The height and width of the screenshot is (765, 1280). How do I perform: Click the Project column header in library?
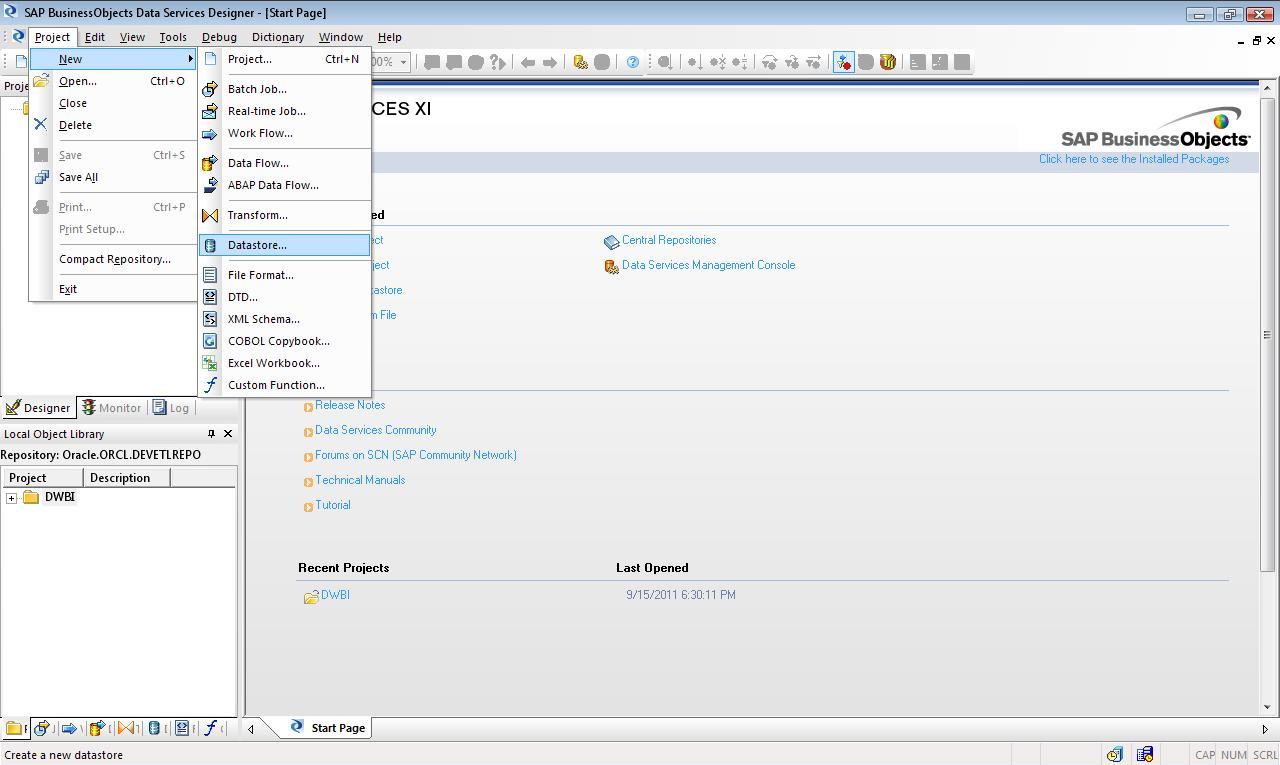(x=42, y=478)
